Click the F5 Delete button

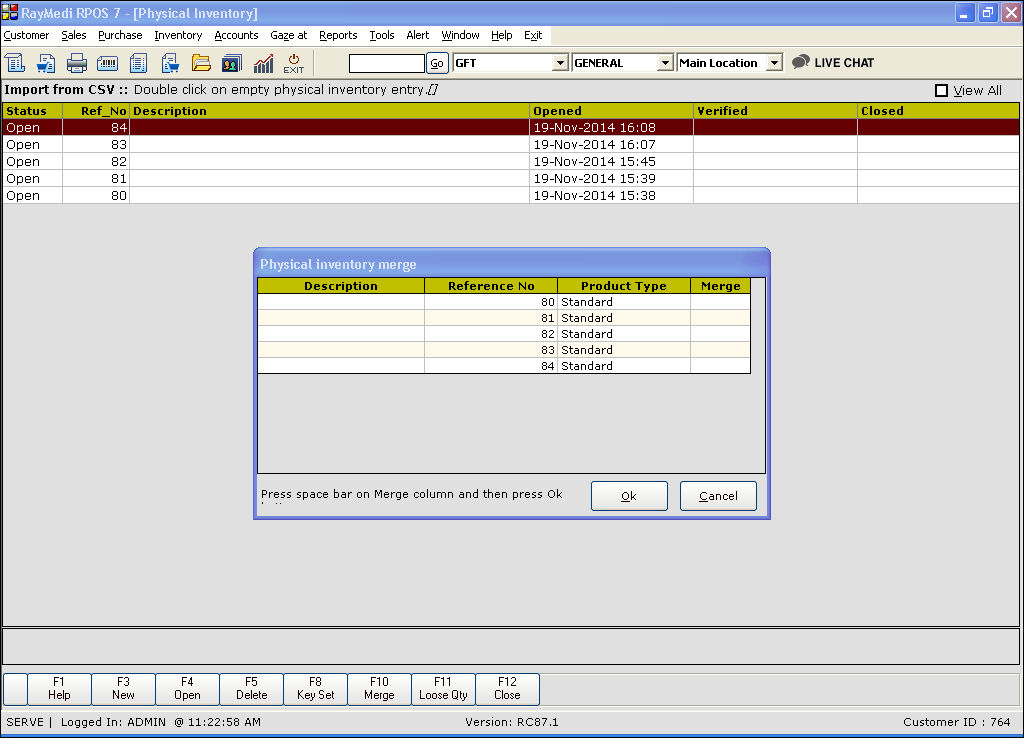click(x=251, y=688)
